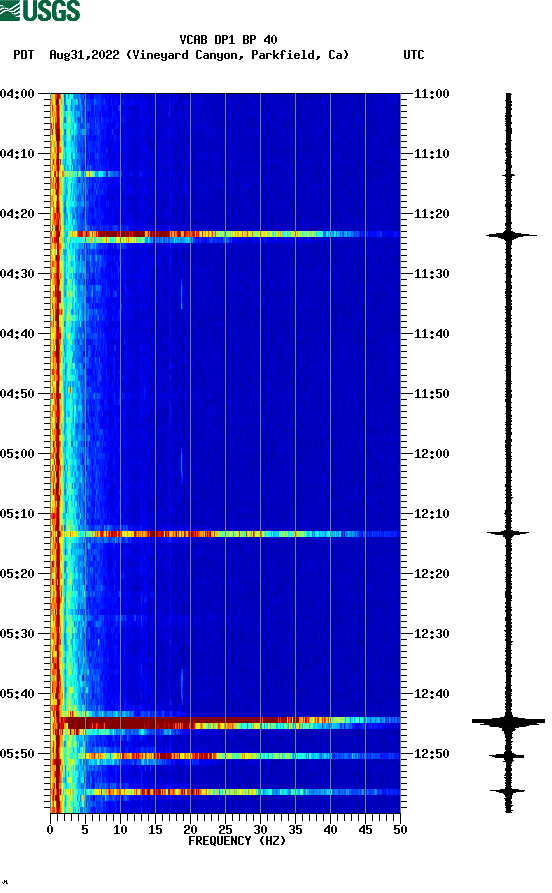The height and width of the screenshot is (893, 552).
Task: Click the USGS logo
Action: [x=40, y=10]
